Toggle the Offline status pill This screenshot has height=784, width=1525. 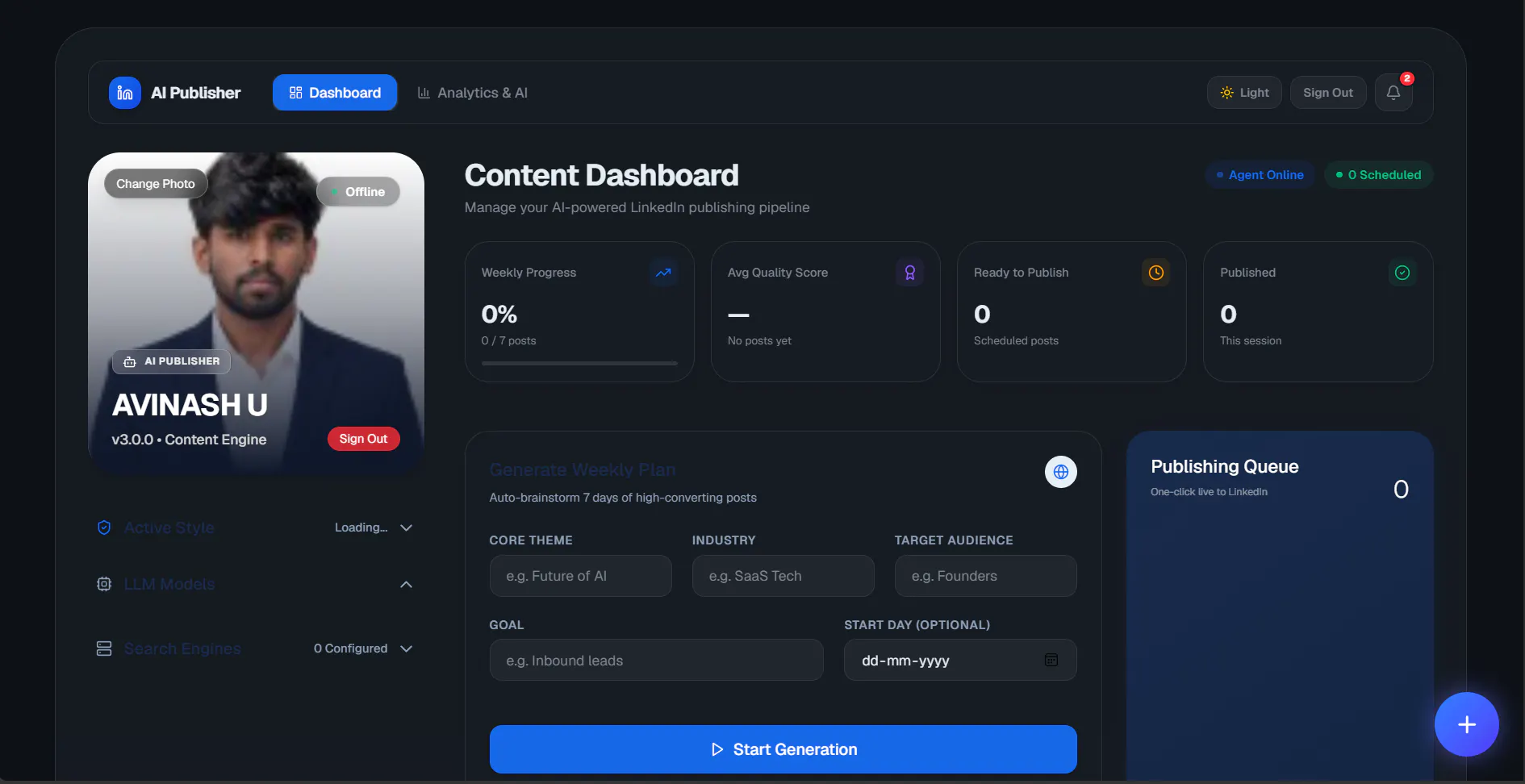[358, 192]
